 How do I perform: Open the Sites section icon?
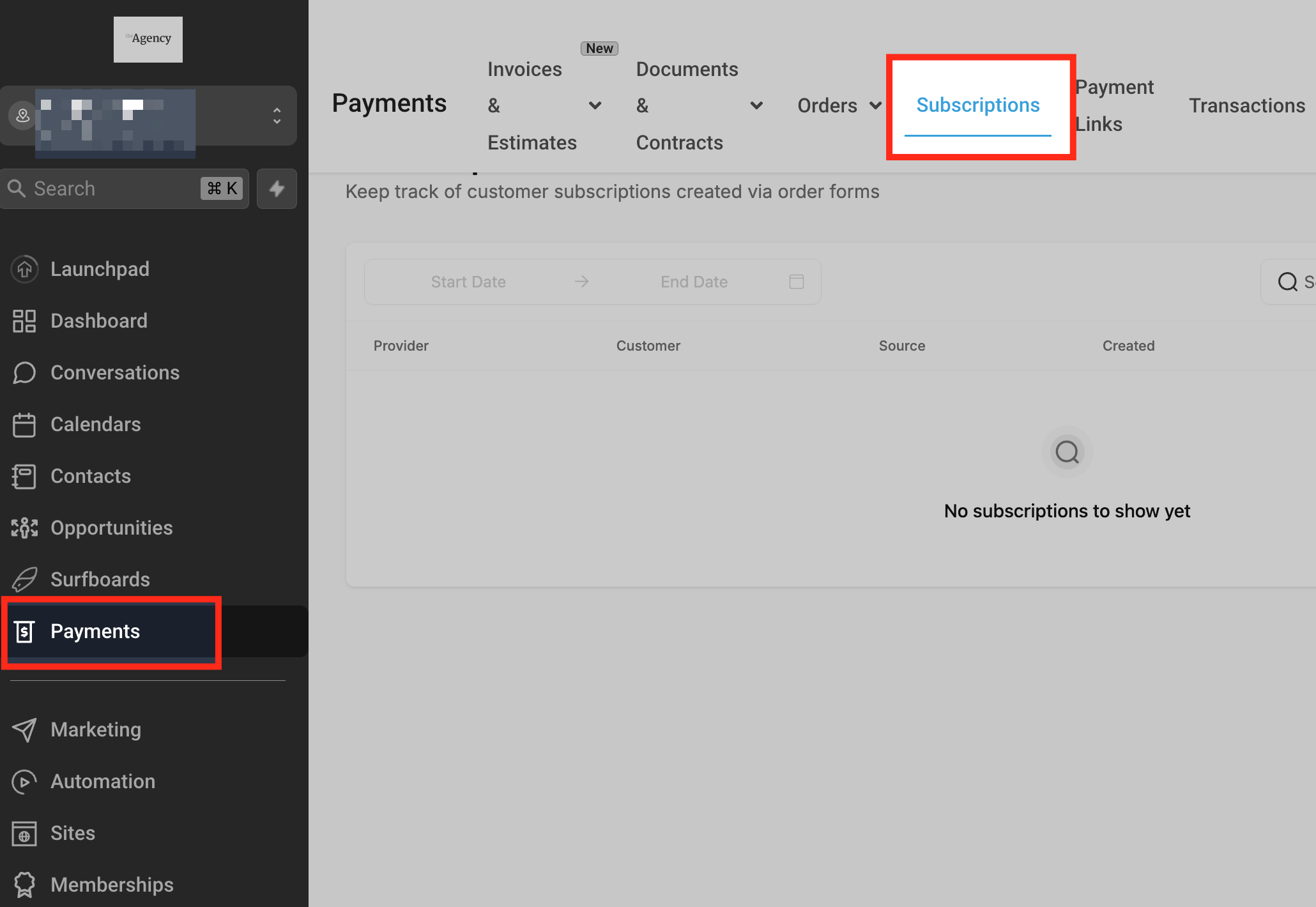tap(24, 833)
